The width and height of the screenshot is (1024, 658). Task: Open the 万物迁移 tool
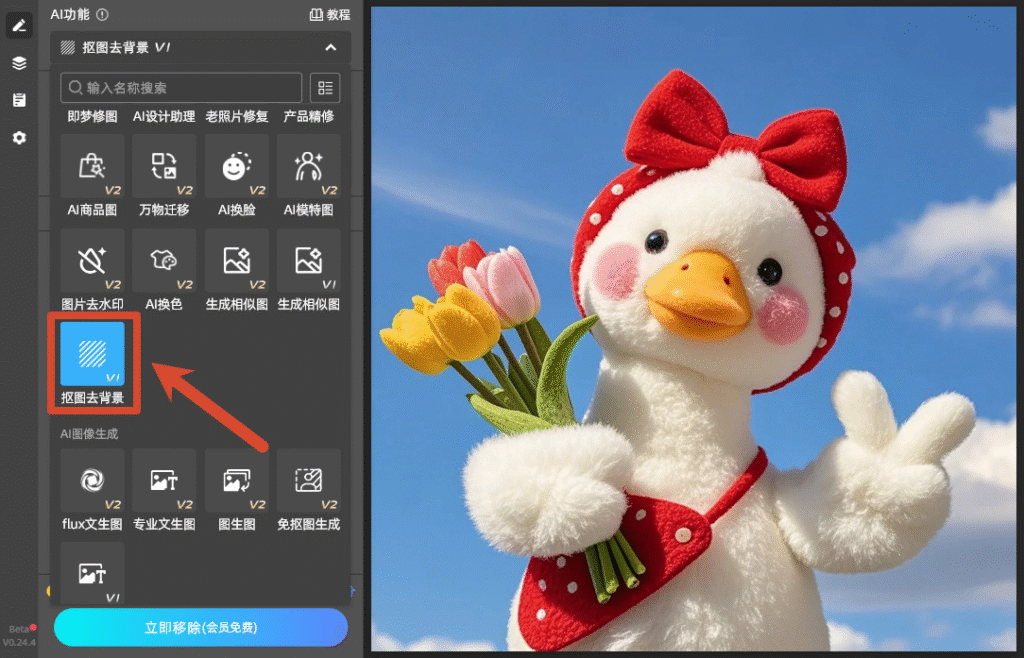tap(164, 166)
